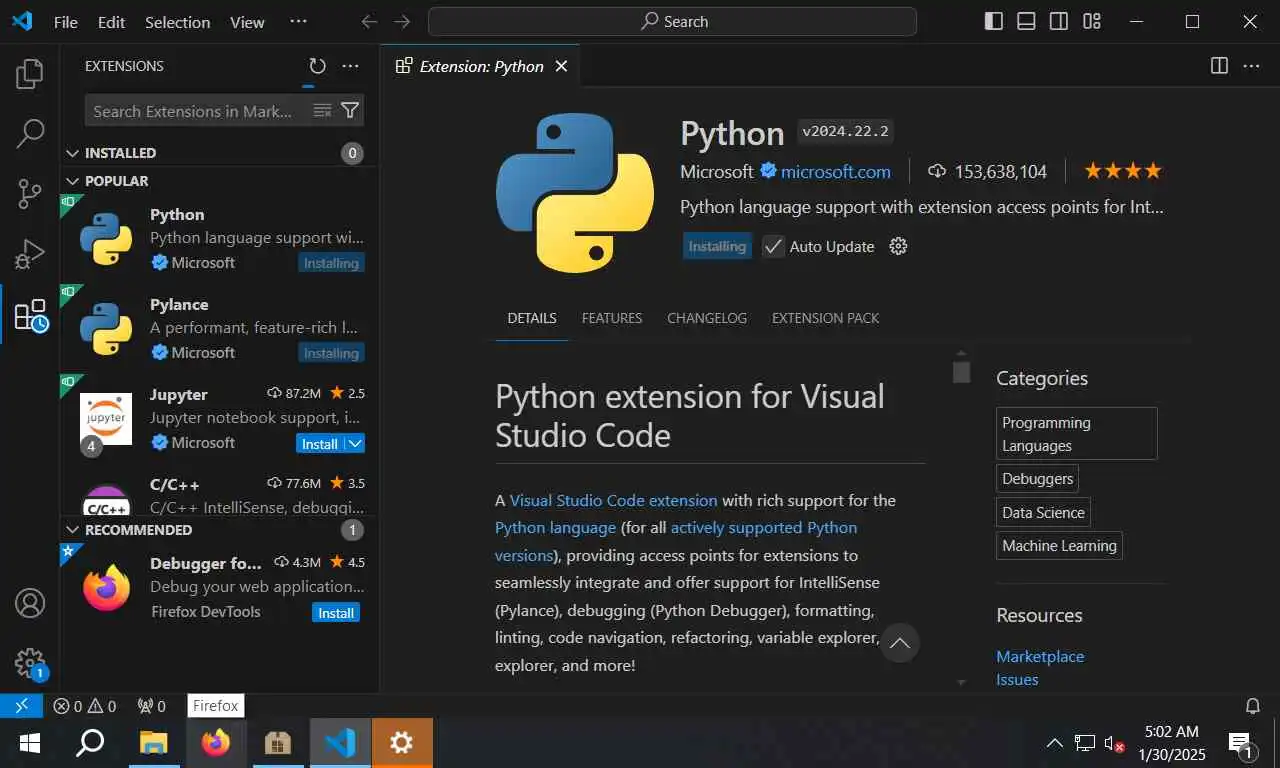Open the File menu
Viewport: 1280px width, 768px height.
[66, 22]
